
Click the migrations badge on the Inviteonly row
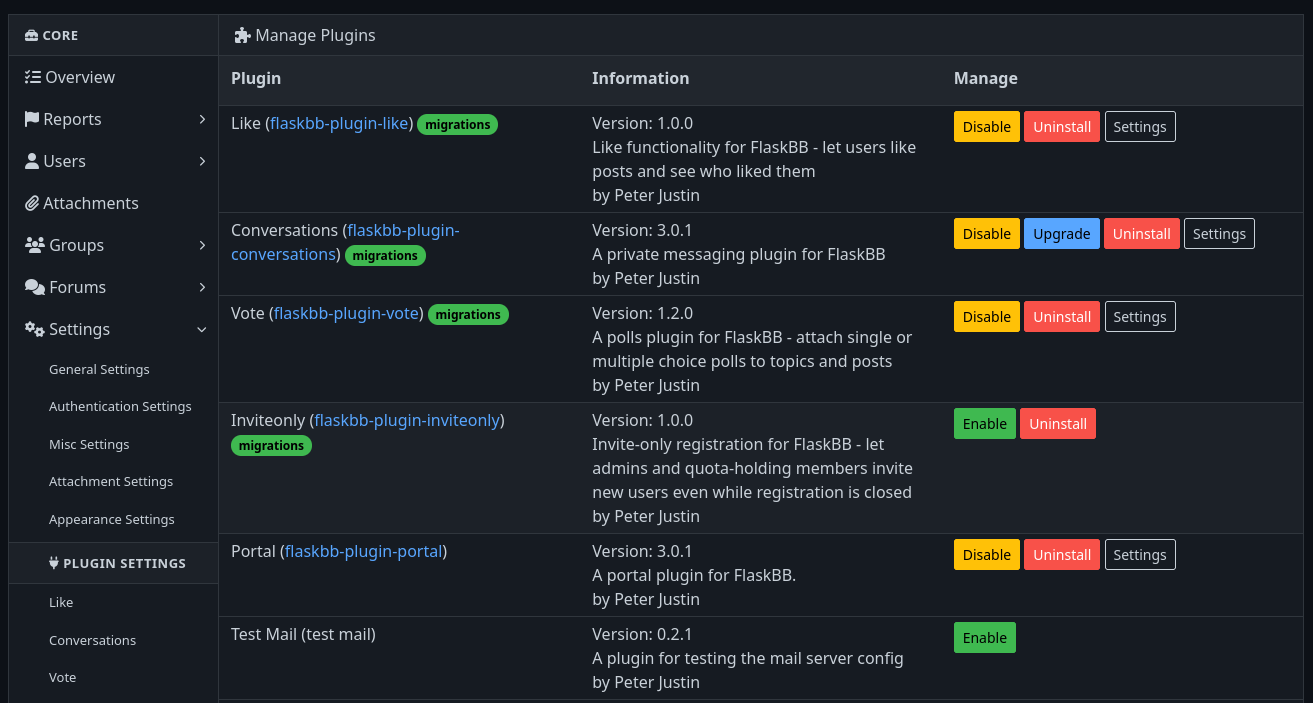(x=271, y=446)
